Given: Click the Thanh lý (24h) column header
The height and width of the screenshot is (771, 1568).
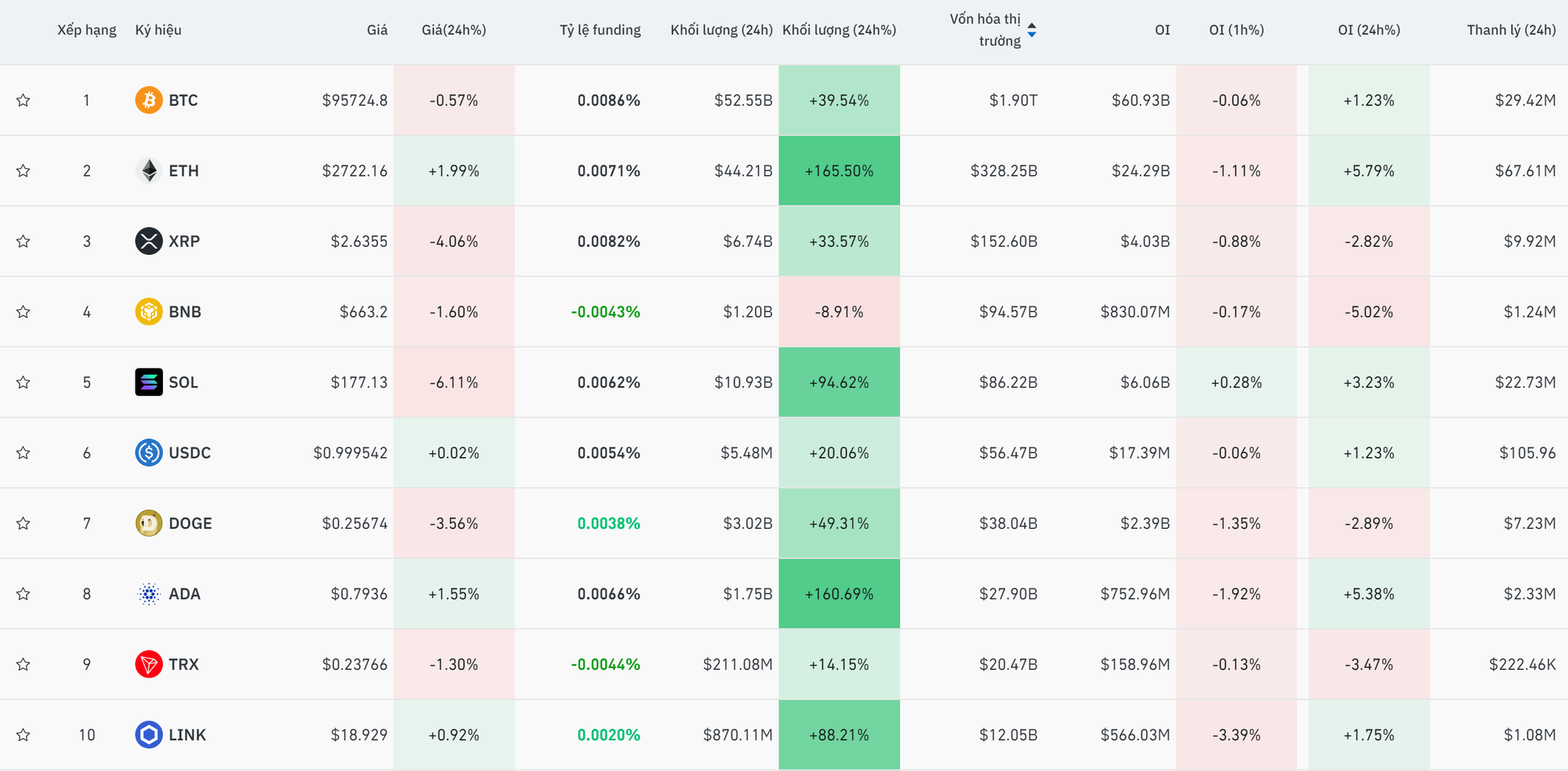Looking at the screenshot, I should pyautogui.click(x=1511, y=30).
